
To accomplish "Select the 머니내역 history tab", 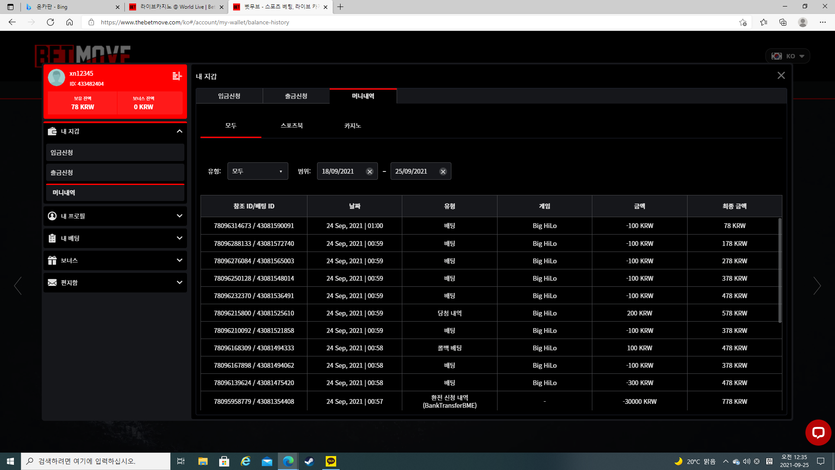I will 363,96.
